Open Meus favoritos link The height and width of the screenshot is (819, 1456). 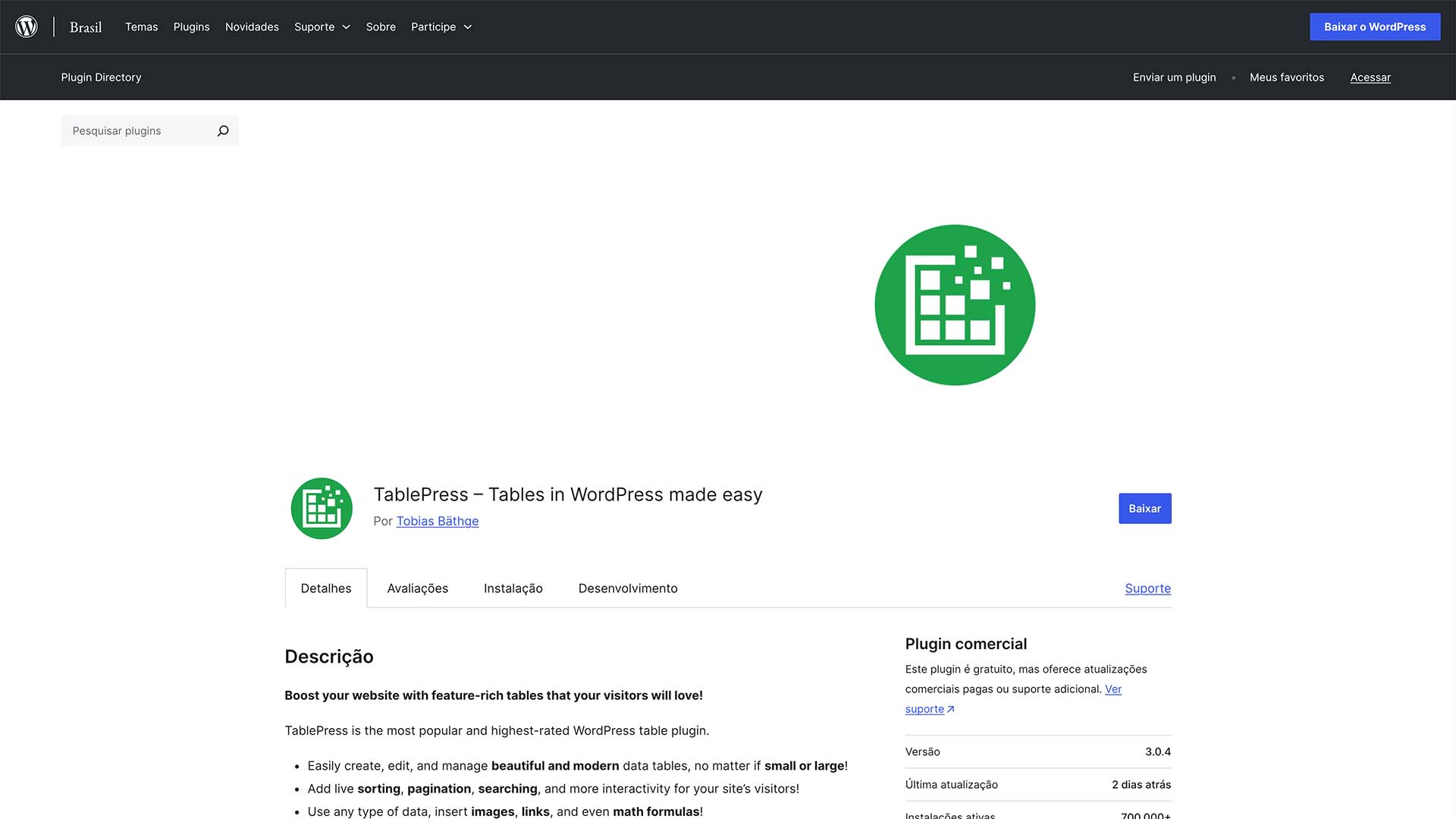(x=1287, y=77)
